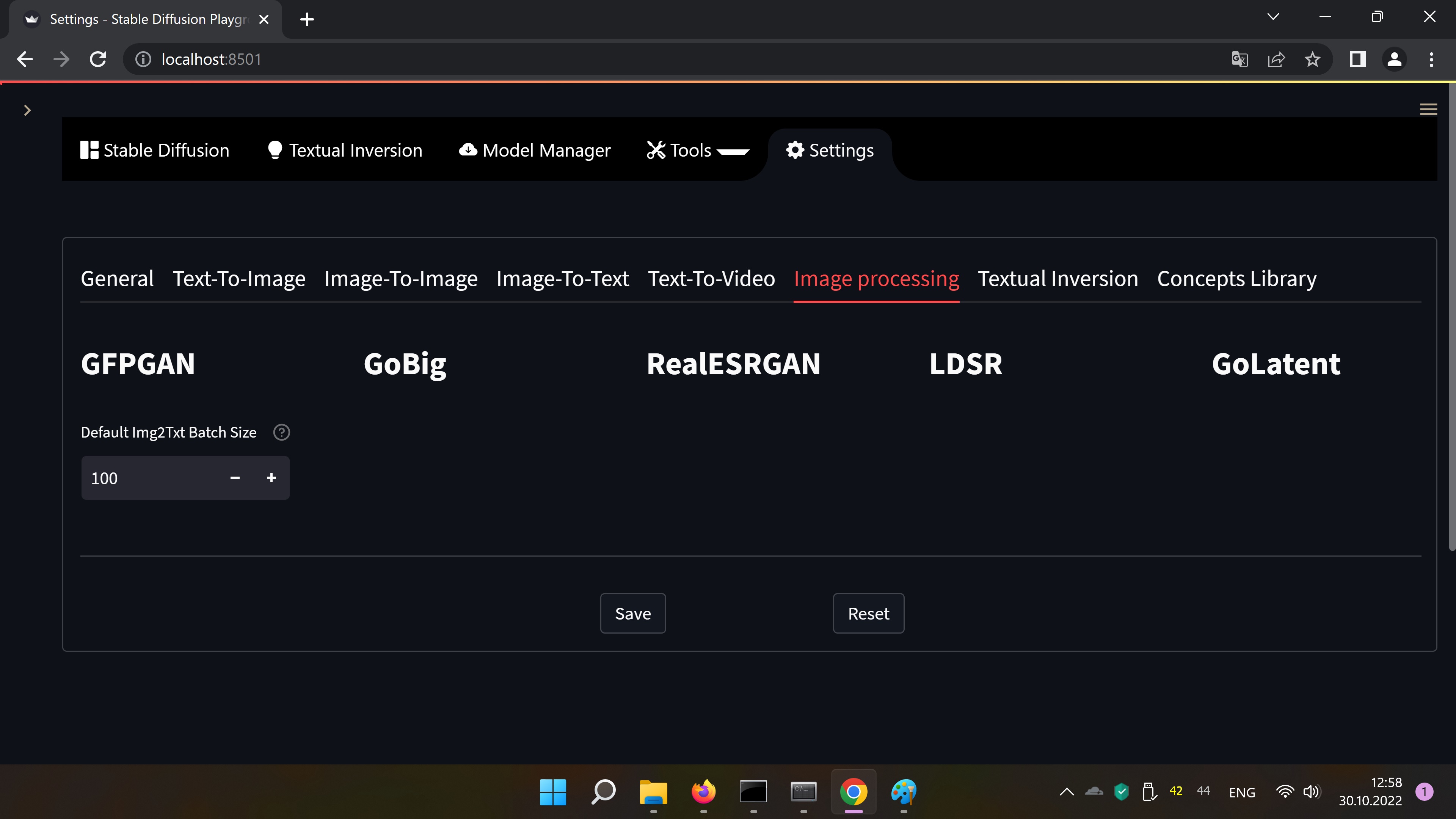Open Firefox from the taskbar
This screenshot has width=1456, height=819.
(703, 792)
